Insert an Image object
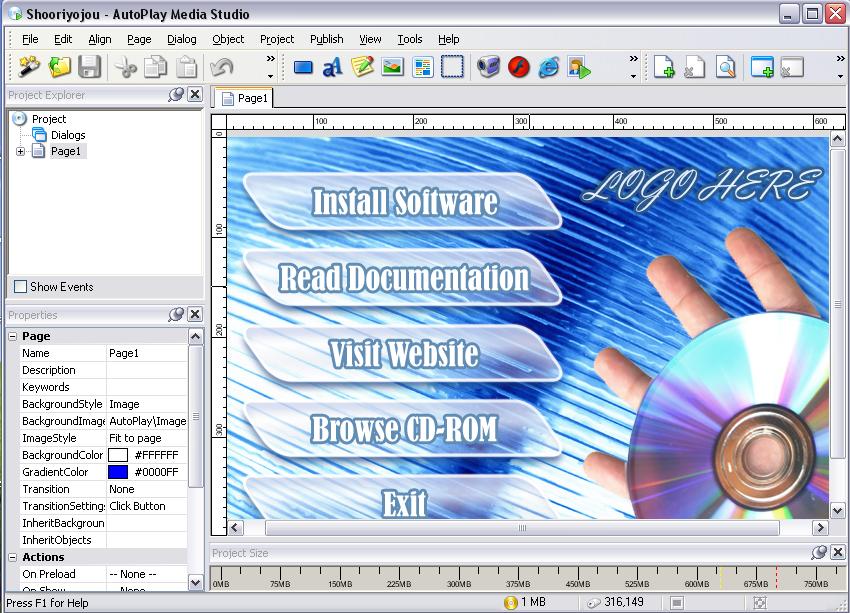Screen dimensions: 850x613 point(392,67)
